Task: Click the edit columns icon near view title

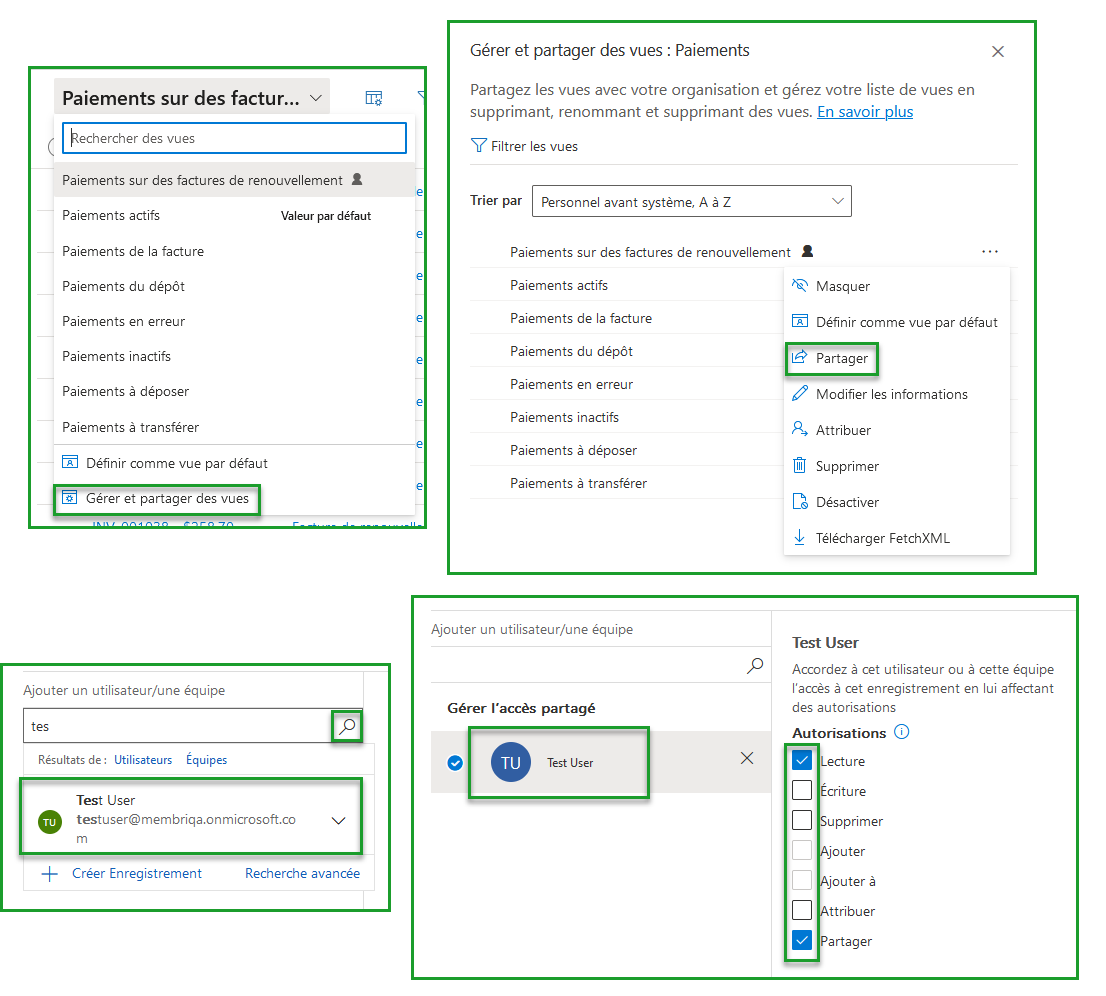Action: point(374,98)
